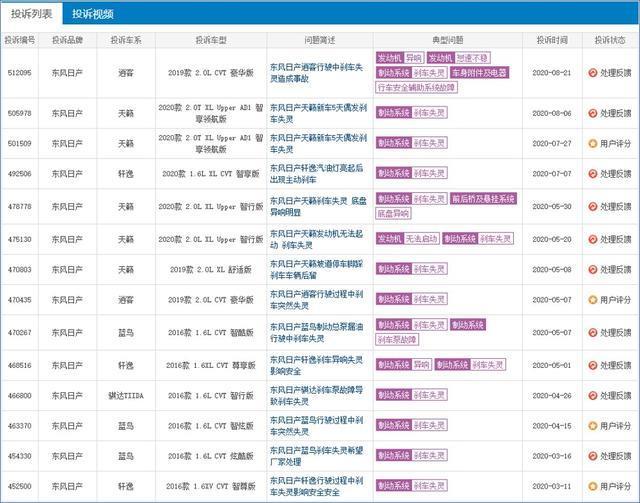
Task: Click the 发动机 怠速不稳 tag
Action: [x=459, y=58]
